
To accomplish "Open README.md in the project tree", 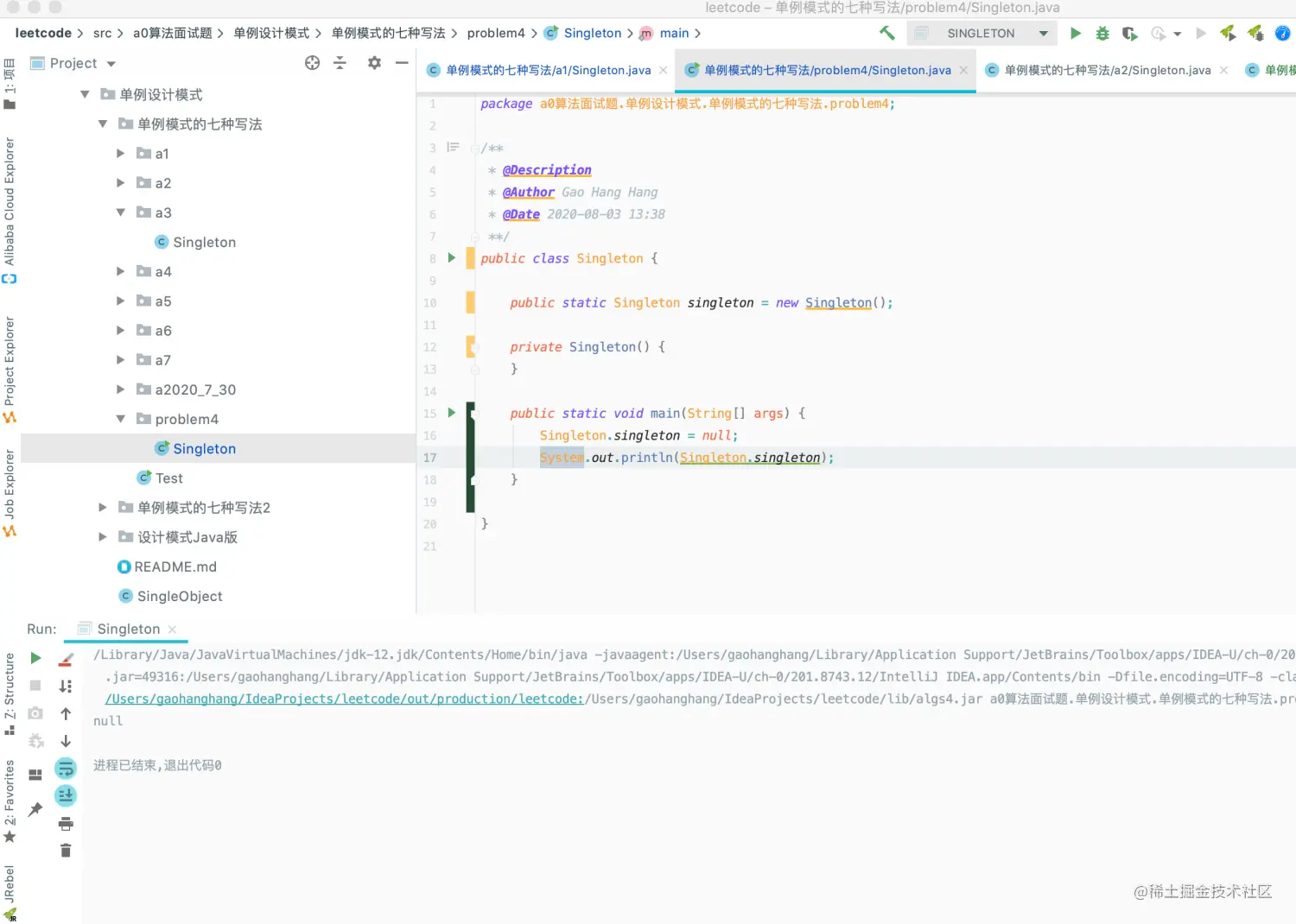I will (168, 566).
